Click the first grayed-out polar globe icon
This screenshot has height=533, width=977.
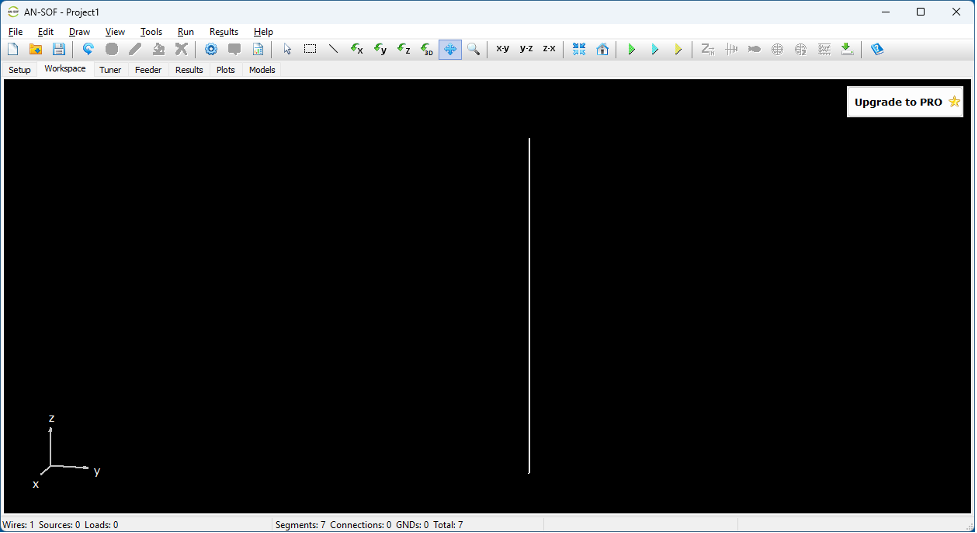click(777, 49)
